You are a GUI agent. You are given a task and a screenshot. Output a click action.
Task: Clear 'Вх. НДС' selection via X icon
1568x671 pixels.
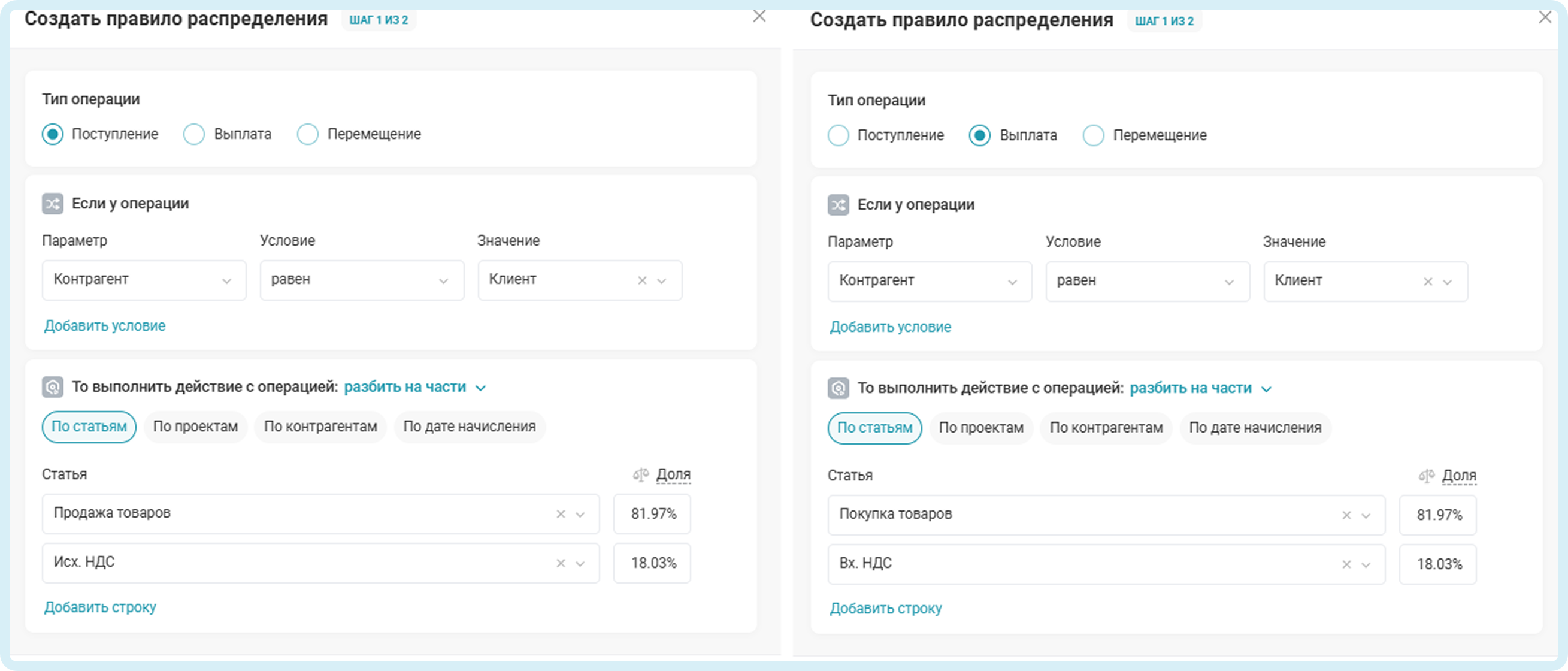pos(1346,564)
